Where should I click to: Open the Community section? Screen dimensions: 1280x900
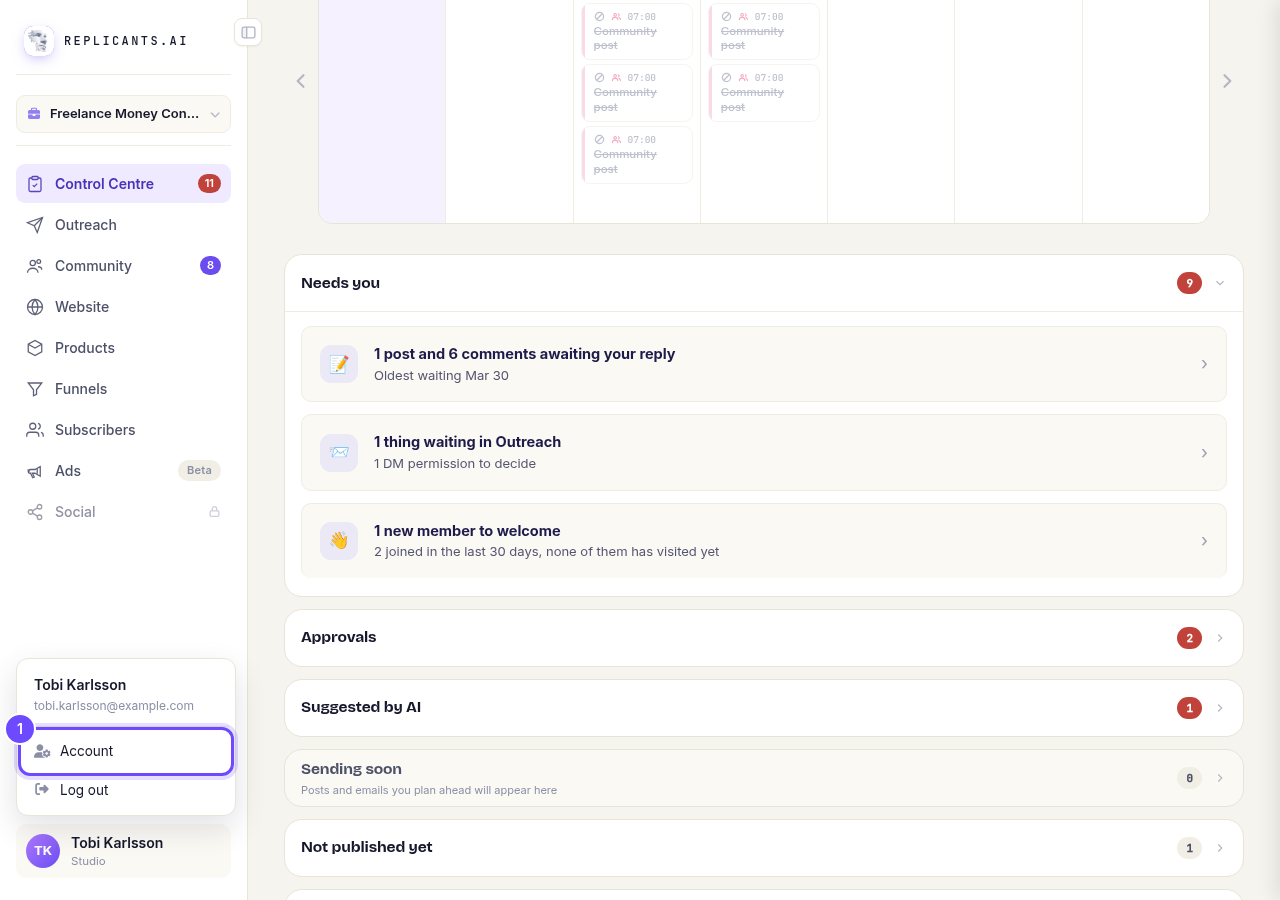123,266
